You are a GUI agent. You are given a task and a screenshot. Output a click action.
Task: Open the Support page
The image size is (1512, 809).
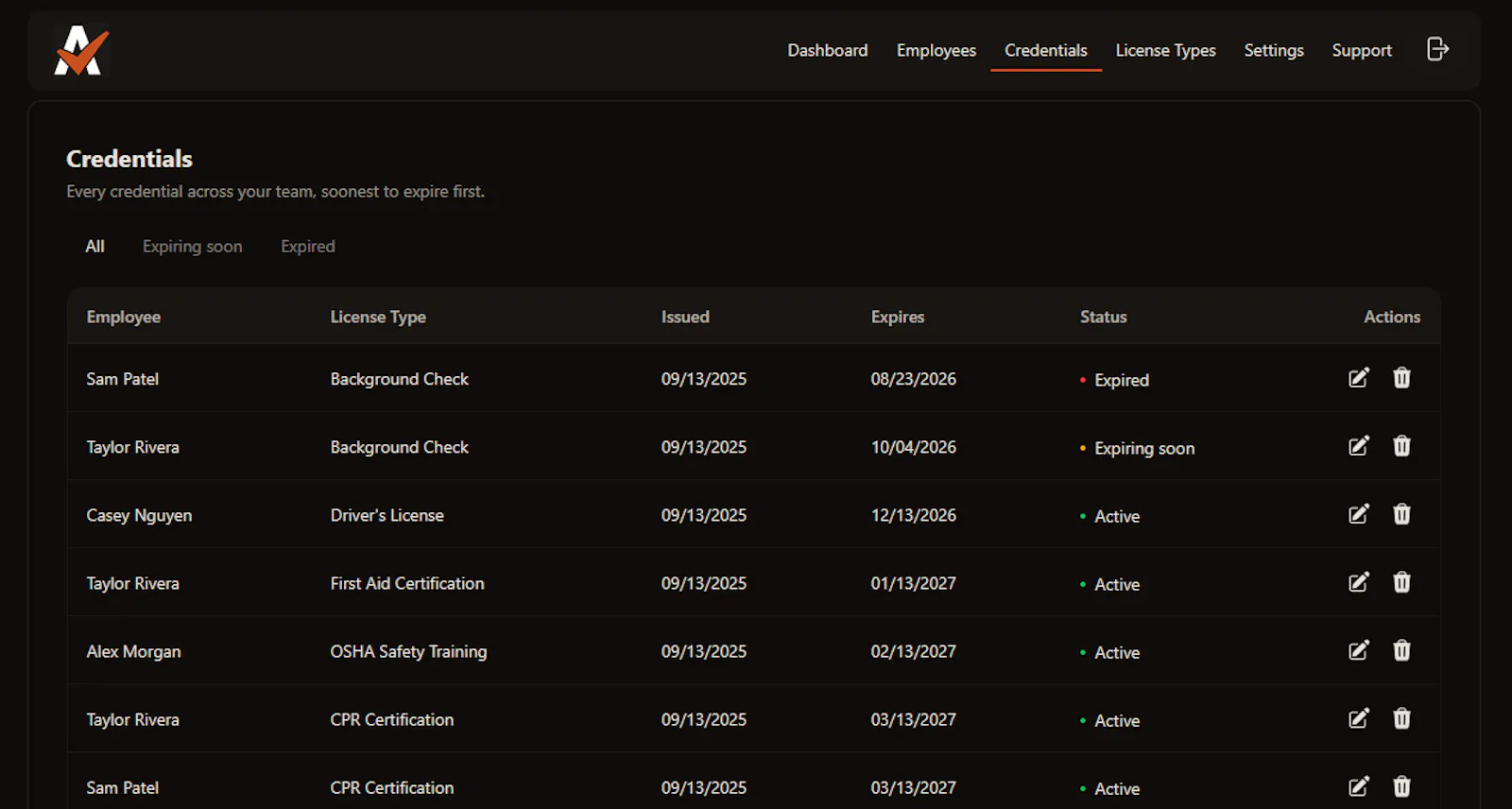pos(1362,50)
